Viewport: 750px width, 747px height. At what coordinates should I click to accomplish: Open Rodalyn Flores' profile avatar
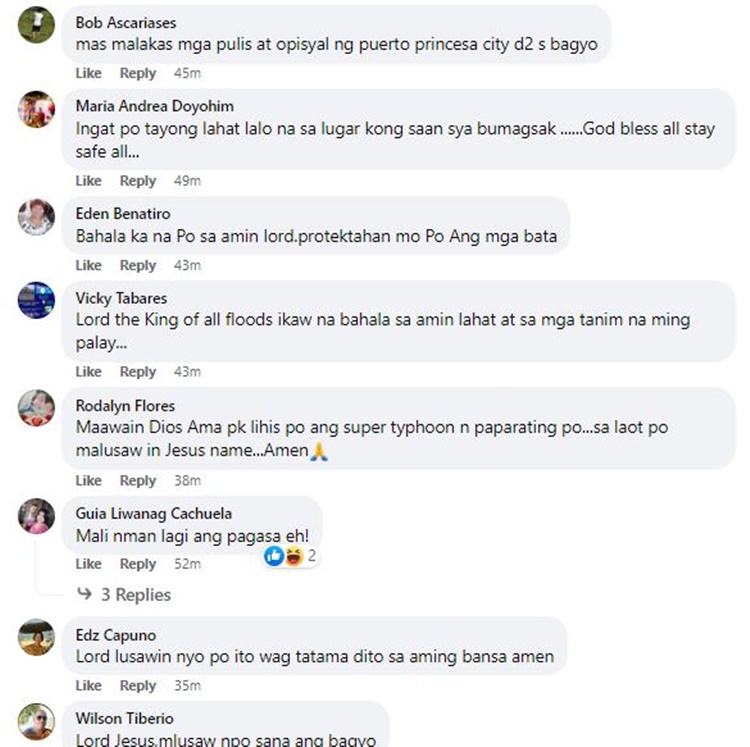[x=36, y=408]
